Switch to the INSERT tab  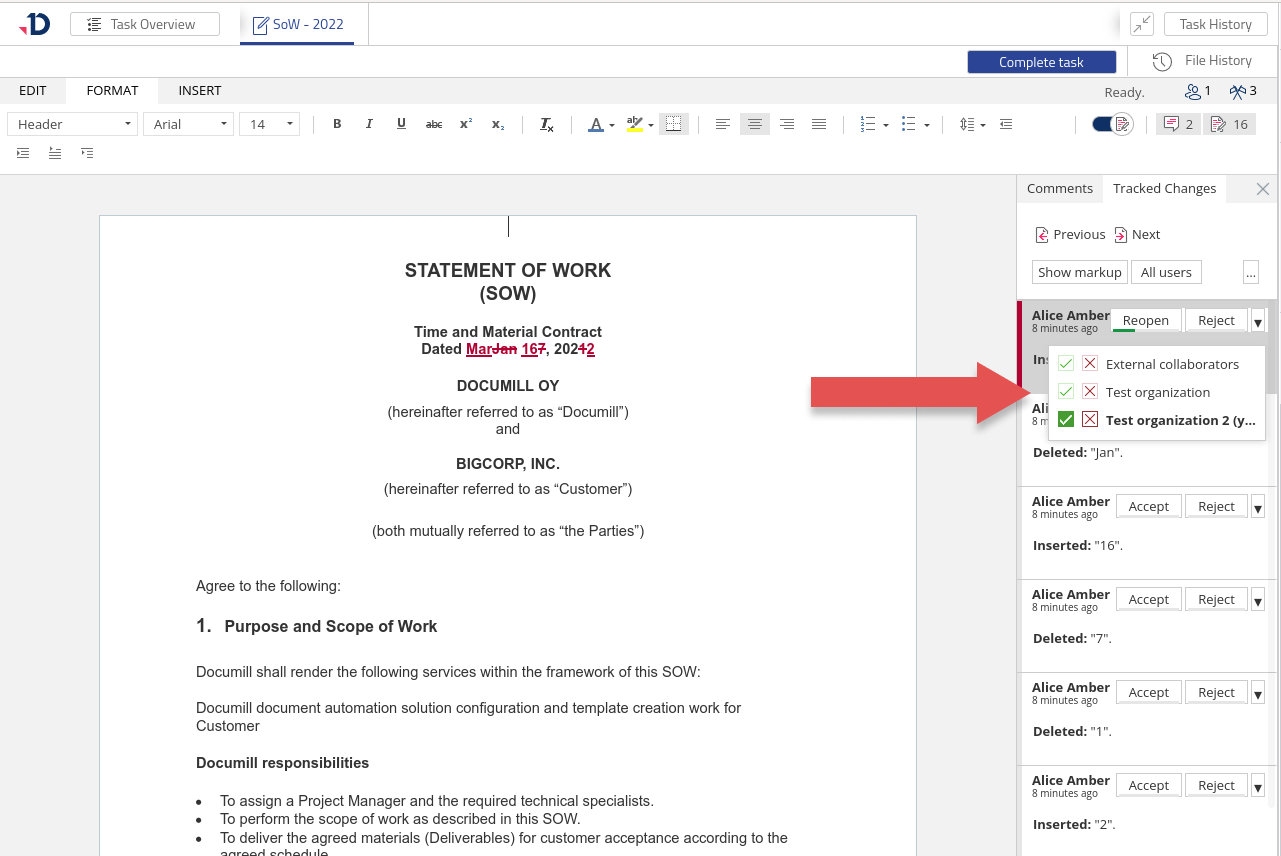pyautogui.click(x=200, y=91)
